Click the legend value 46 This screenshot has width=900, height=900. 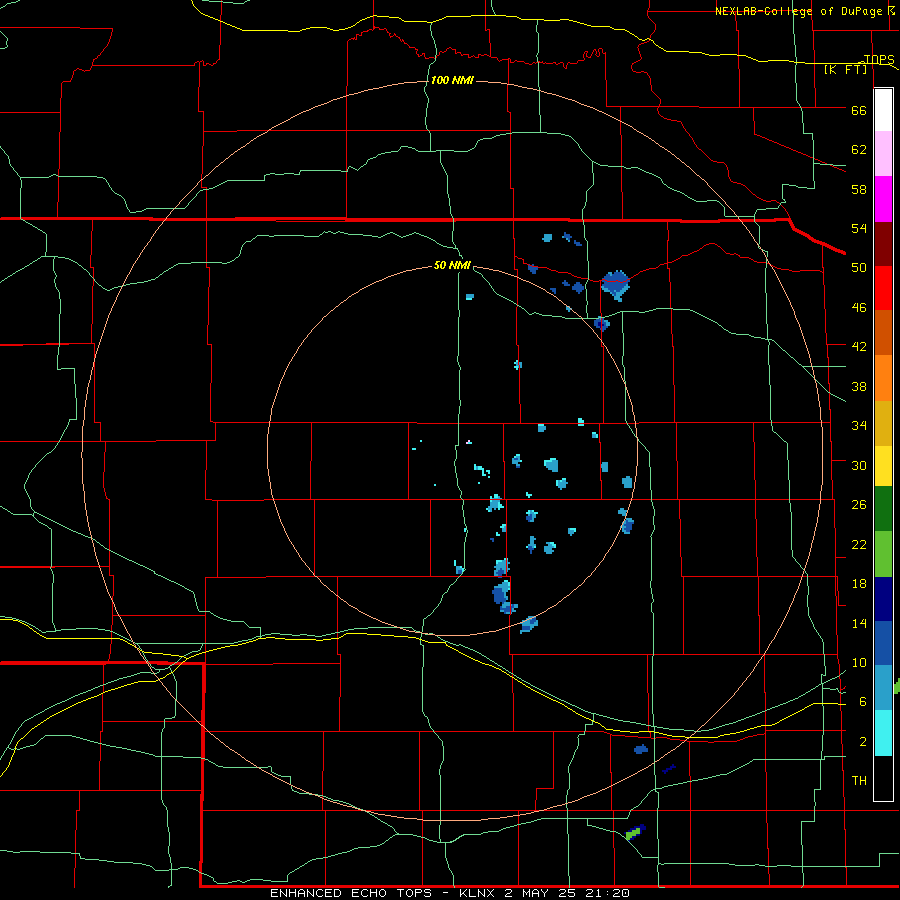[x=859, y=308]
